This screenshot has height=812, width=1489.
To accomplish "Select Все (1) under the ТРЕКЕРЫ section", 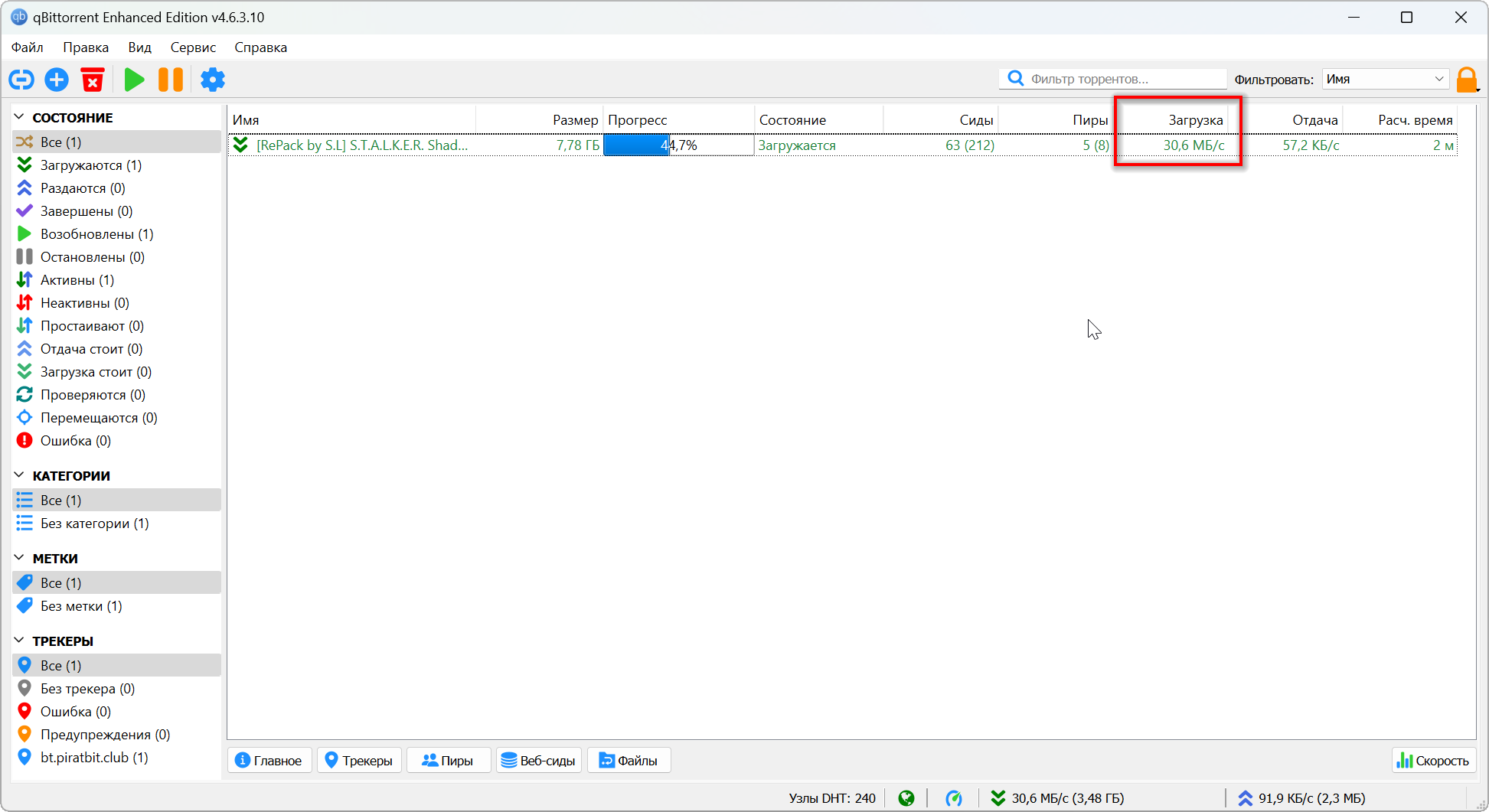I will click(117, 666).
